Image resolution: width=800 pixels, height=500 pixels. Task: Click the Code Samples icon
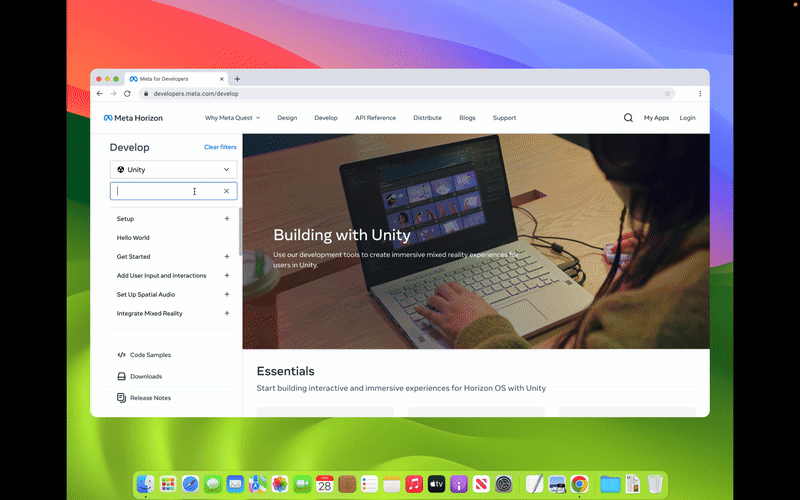[x=121, y=355]
